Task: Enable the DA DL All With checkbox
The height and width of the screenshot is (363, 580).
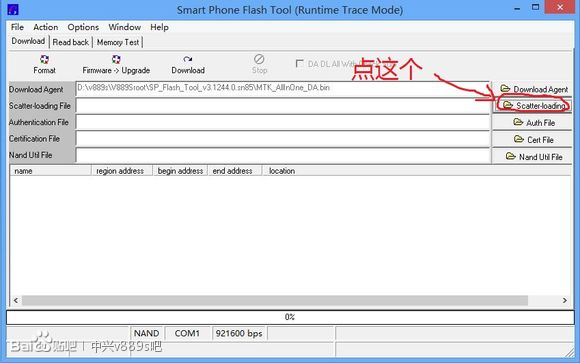Action: [299, 63]
